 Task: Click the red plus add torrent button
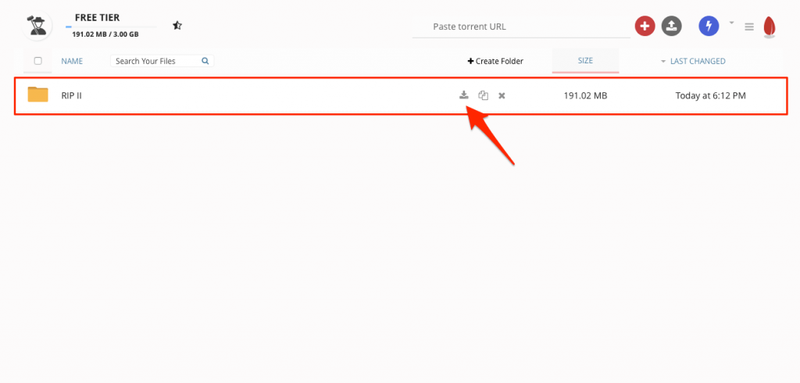click(645, 26)
